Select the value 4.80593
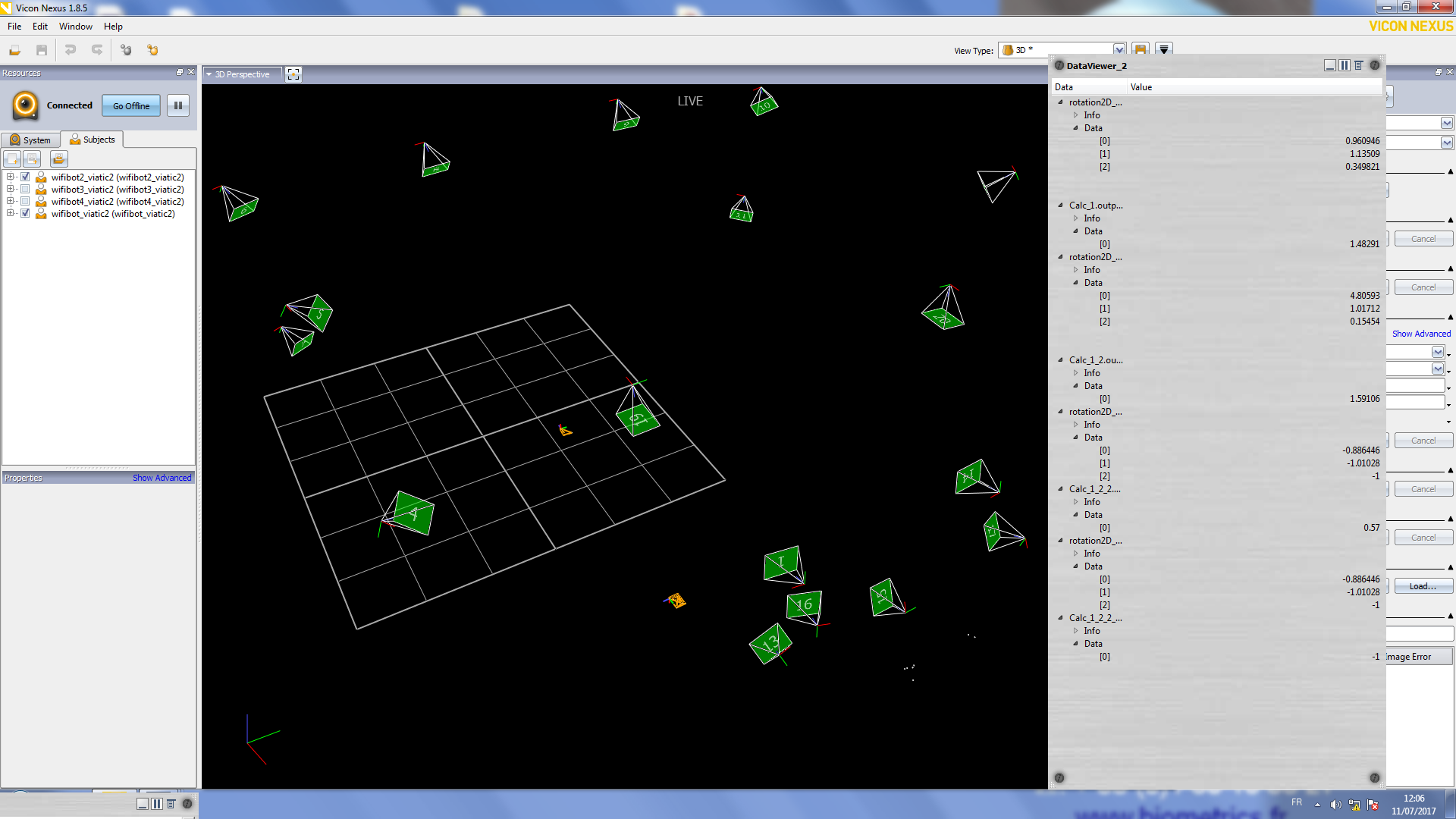The width and height of the screenshot is (1456, 819). [x=1364, y=296]
